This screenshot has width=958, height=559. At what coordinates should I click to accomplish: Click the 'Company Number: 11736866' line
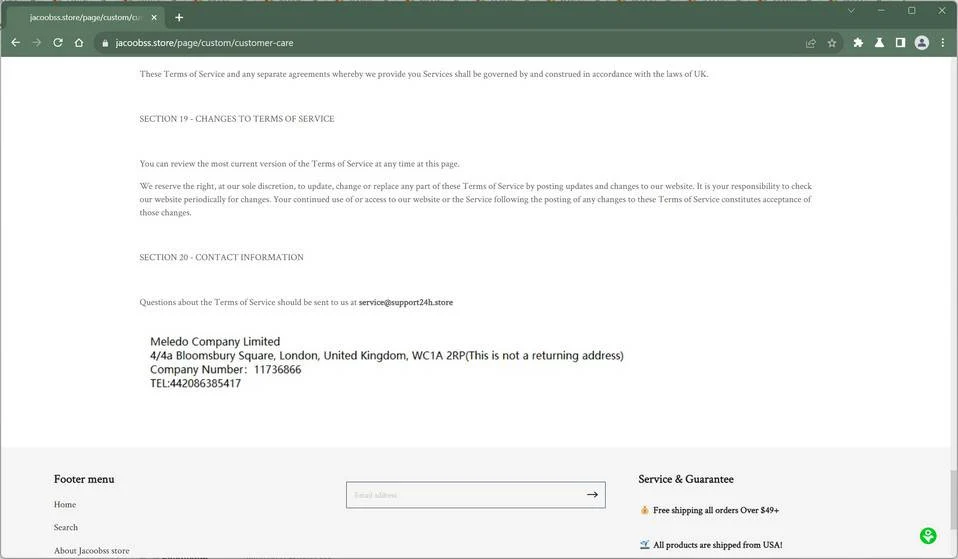225,370
